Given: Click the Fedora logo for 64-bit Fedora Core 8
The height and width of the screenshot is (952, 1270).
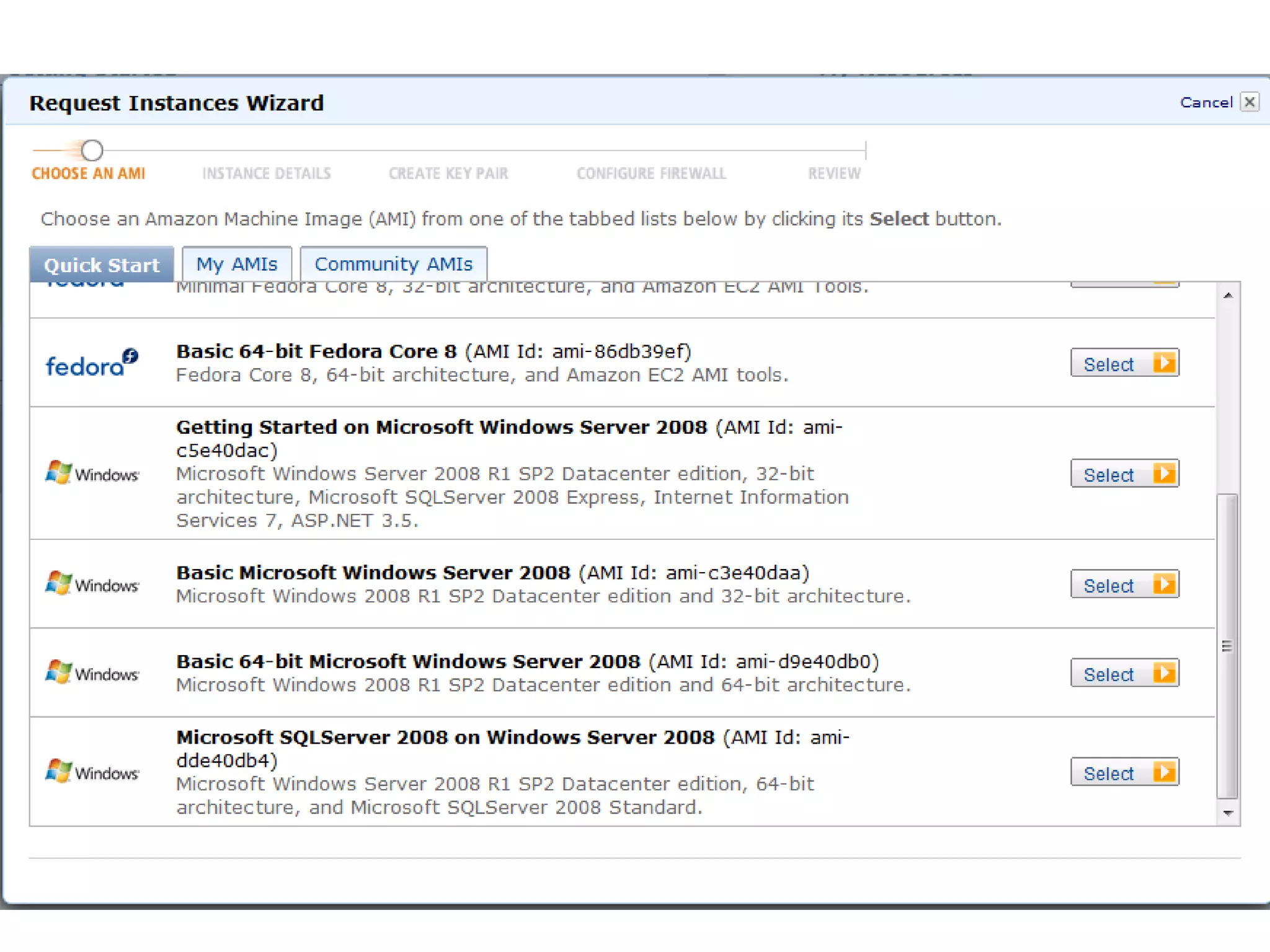Looking at the screenshot, I should point(92,363).
